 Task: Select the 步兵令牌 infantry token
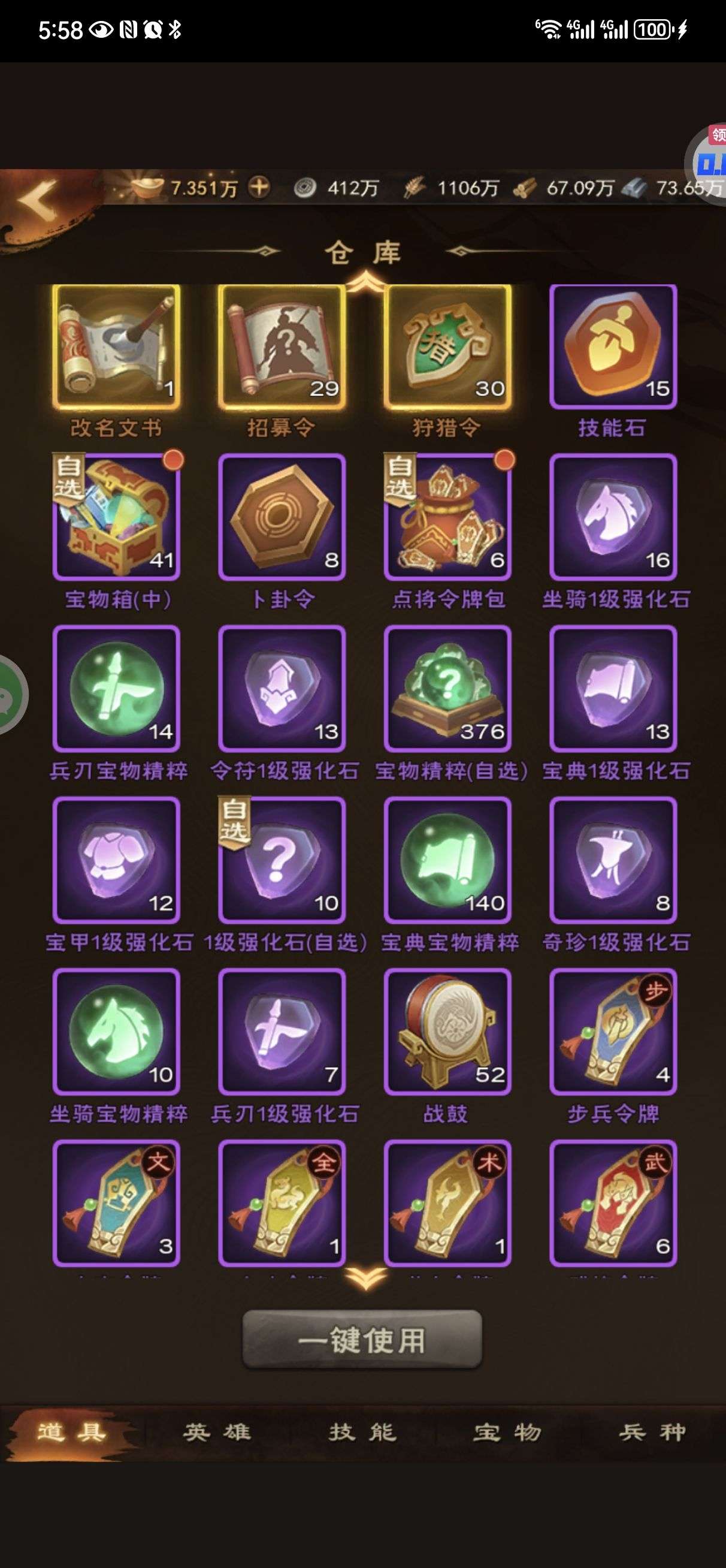tap(613, 1032)
